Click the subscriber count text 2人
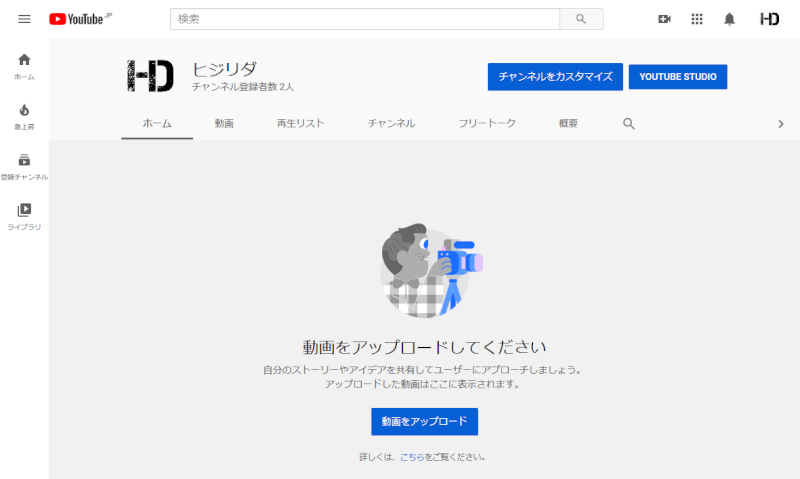800x479 pixels. pos(286,87)
